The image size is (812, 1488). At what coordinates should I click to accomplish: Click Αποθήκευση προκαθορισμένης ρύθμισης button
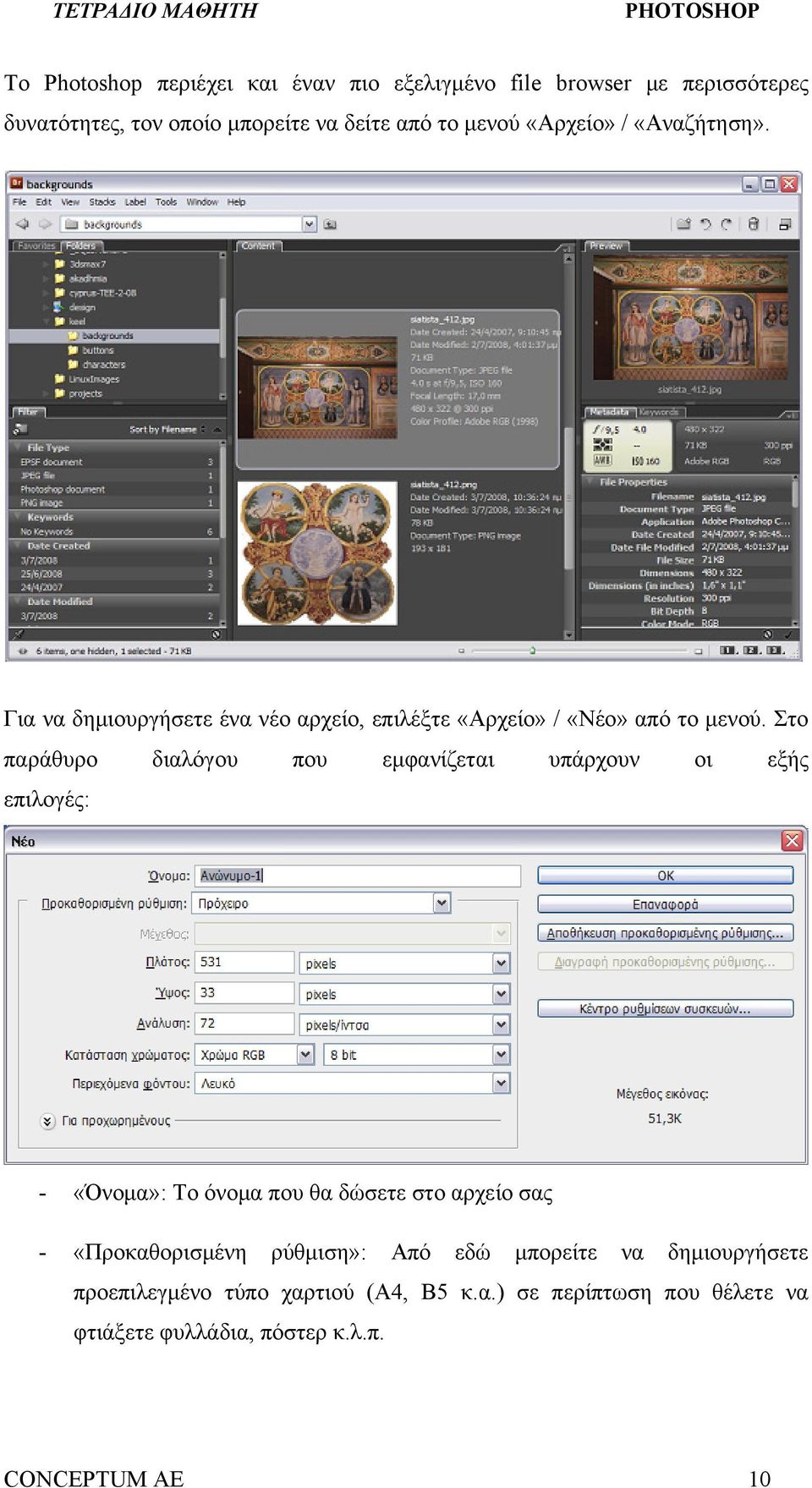(x=666, y=933)
